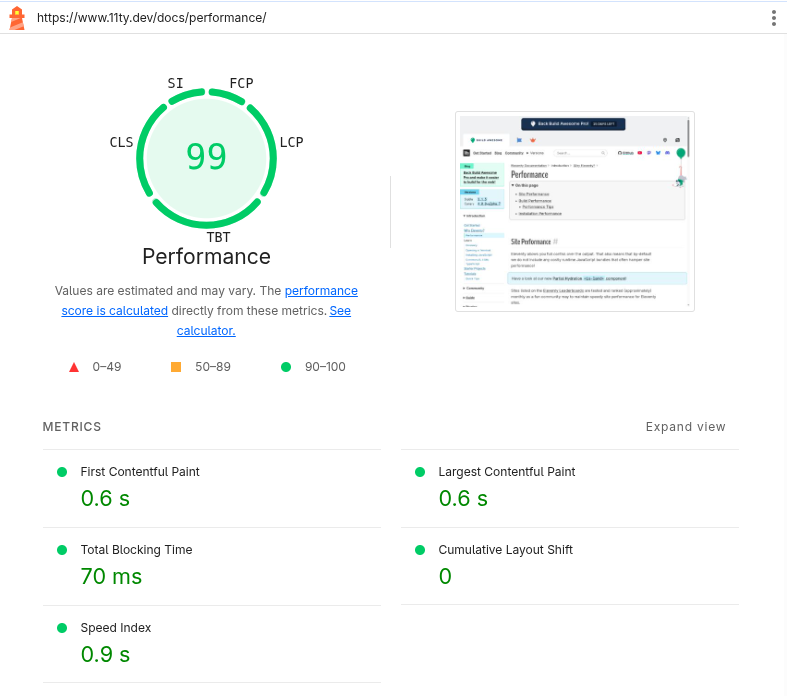Select the CLS gauge segment label
The height and width of the screenshot is (696, 787).
click(x=121, y=142)
